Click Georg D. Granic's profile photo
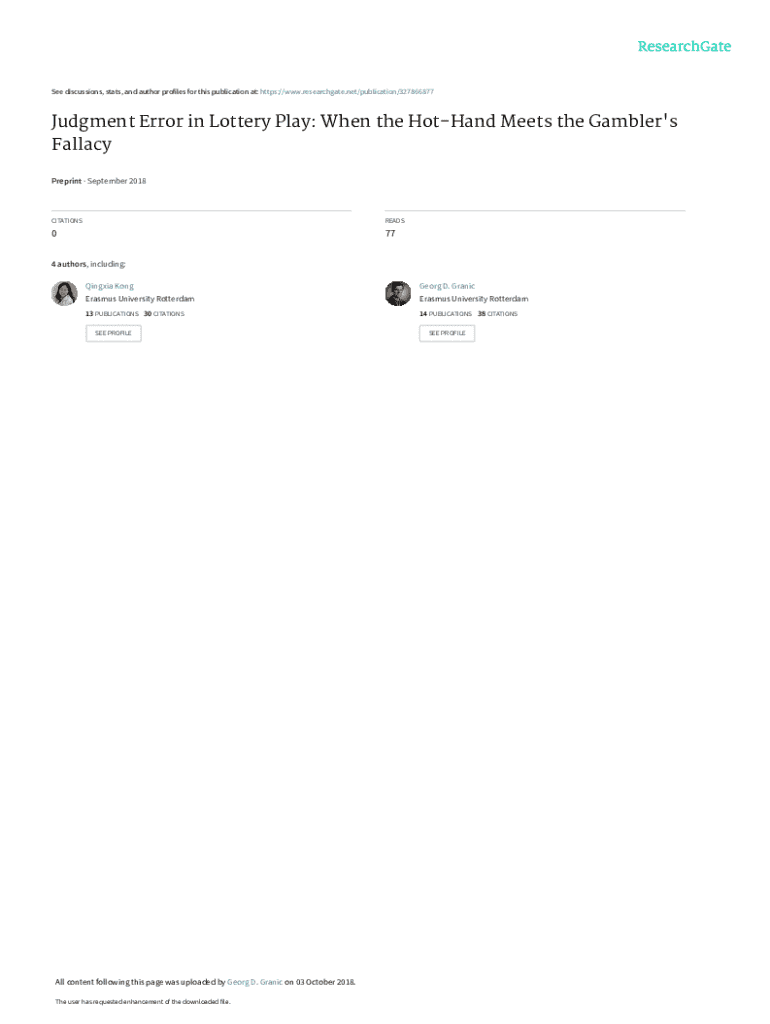This screenshot has height=1024, width=770. pos(398,293)
